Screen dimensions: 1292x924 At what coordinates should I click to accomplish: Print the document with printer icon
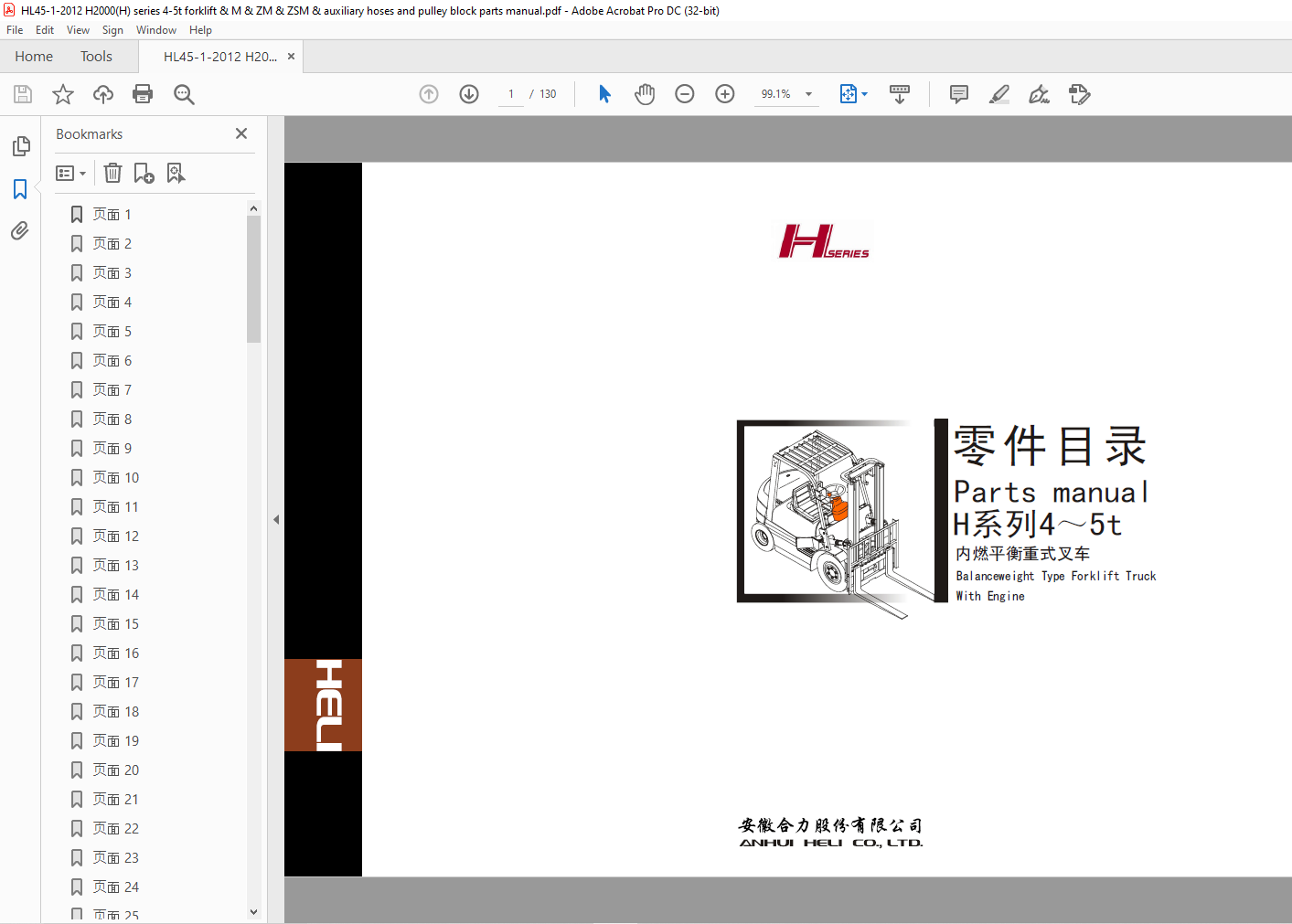(x=143, y=94)
